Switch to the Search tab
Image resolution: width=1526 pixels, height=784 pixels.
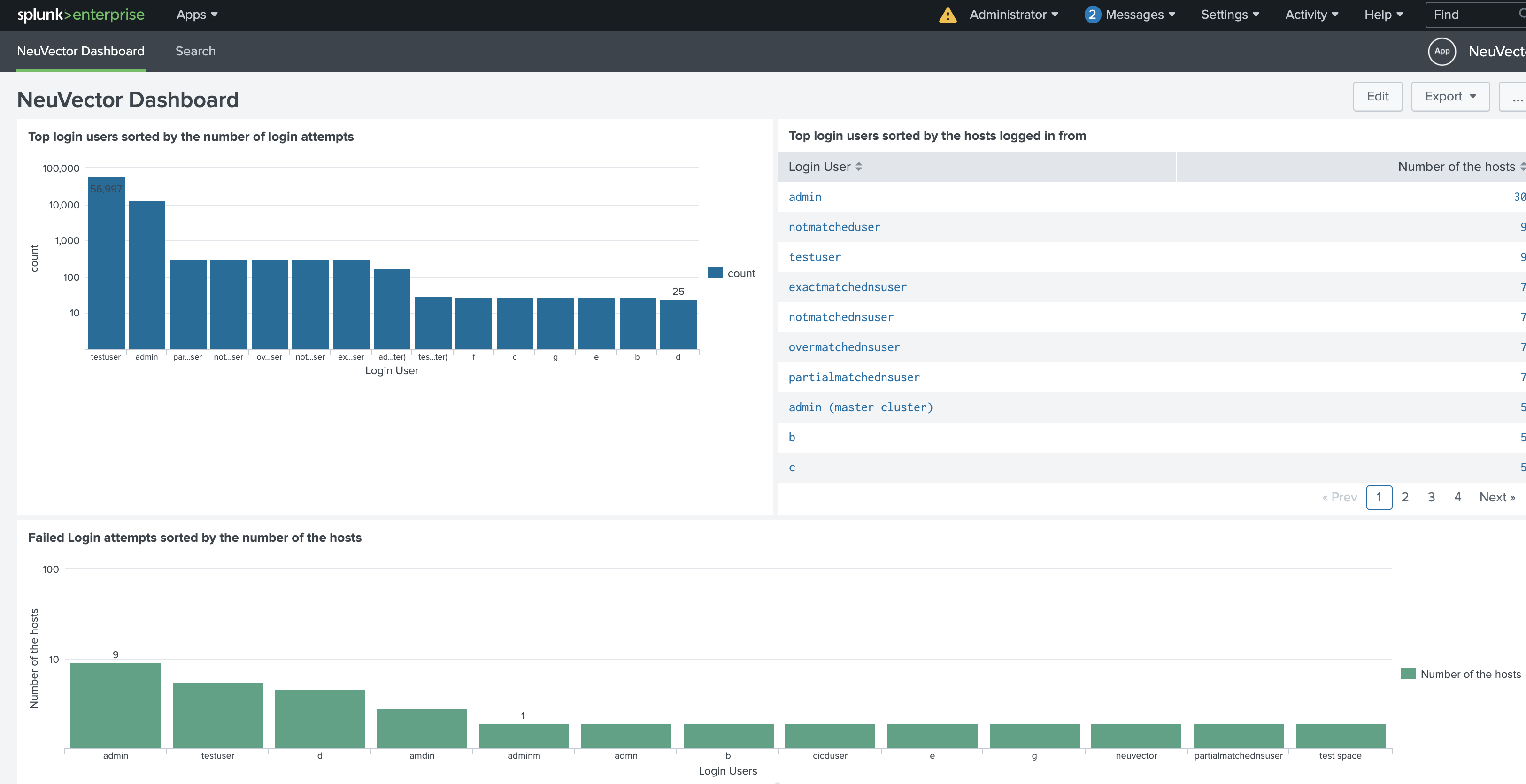[x=195, y=51]
